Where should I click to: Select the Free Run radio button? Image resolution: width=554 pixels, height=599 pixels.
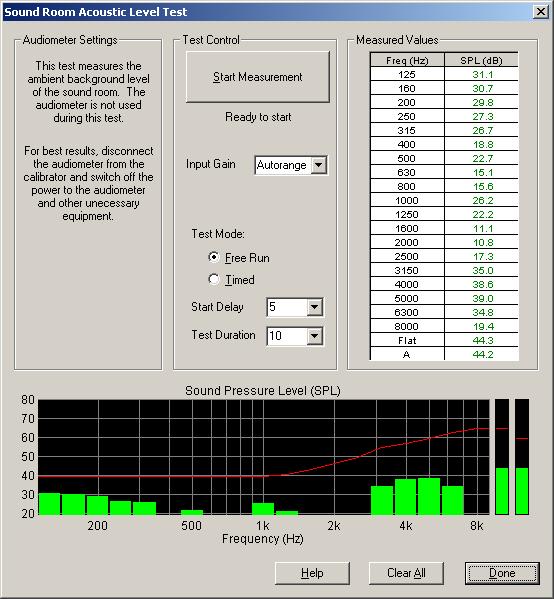[x=214, y=257]
